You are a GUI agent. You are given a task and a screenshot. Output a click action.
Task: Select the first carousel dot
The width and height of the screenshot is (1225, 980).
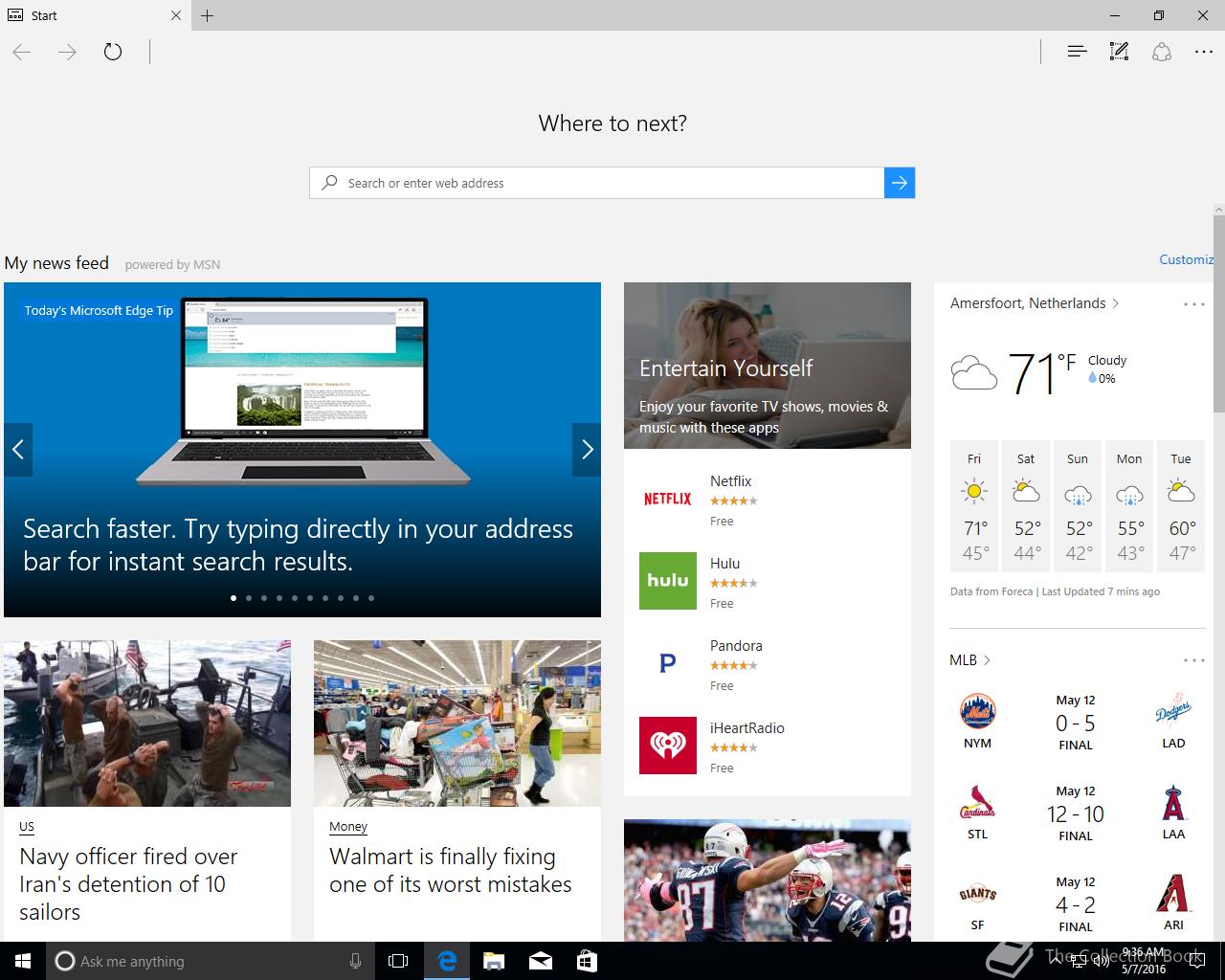click(x=234, y=598)
